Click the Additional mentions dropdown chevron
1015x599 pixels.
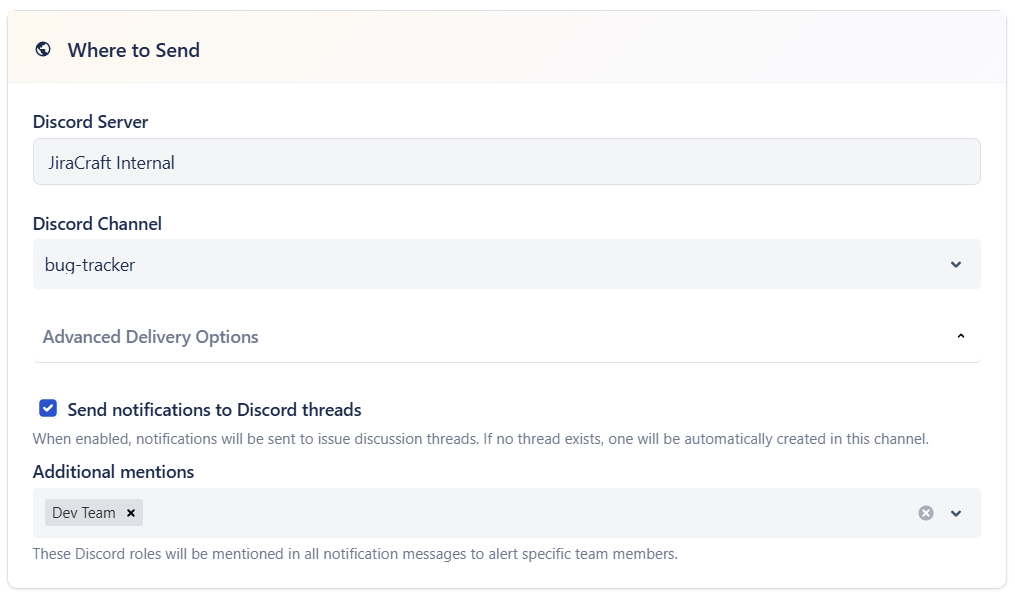[x=956, y=513]
